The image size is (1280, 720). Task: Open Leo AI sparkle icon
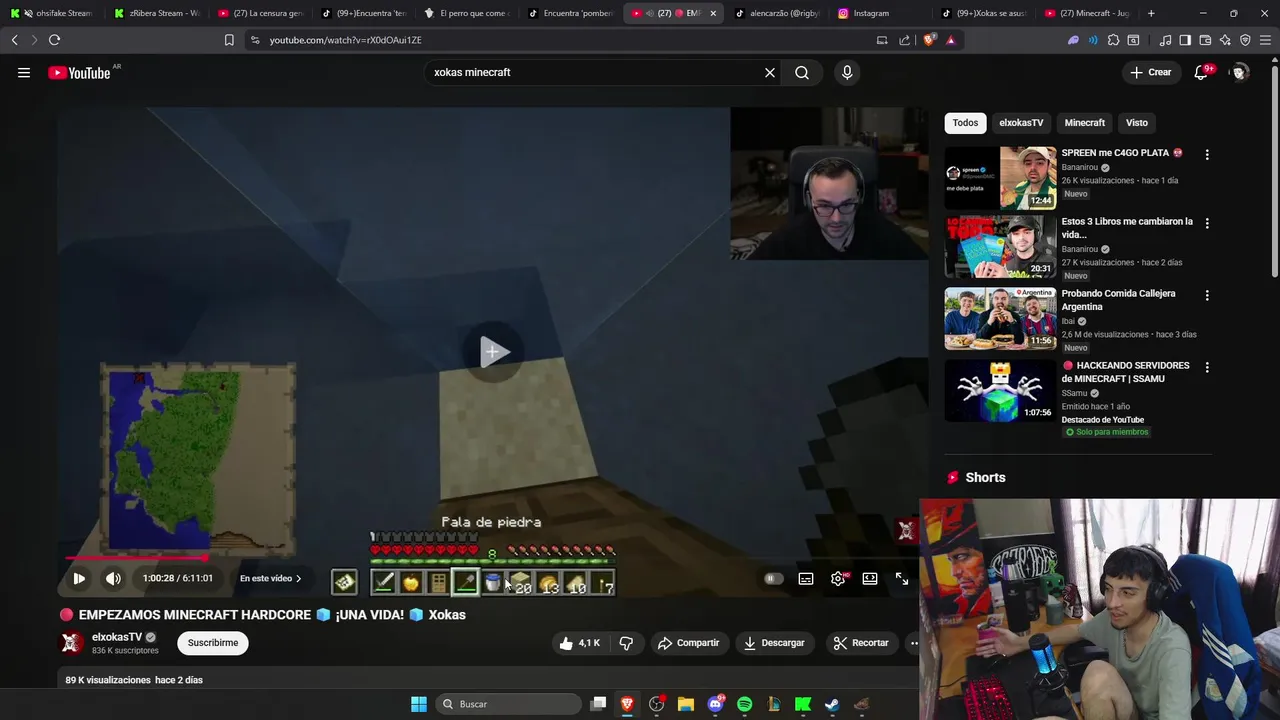coord(1225,40)
